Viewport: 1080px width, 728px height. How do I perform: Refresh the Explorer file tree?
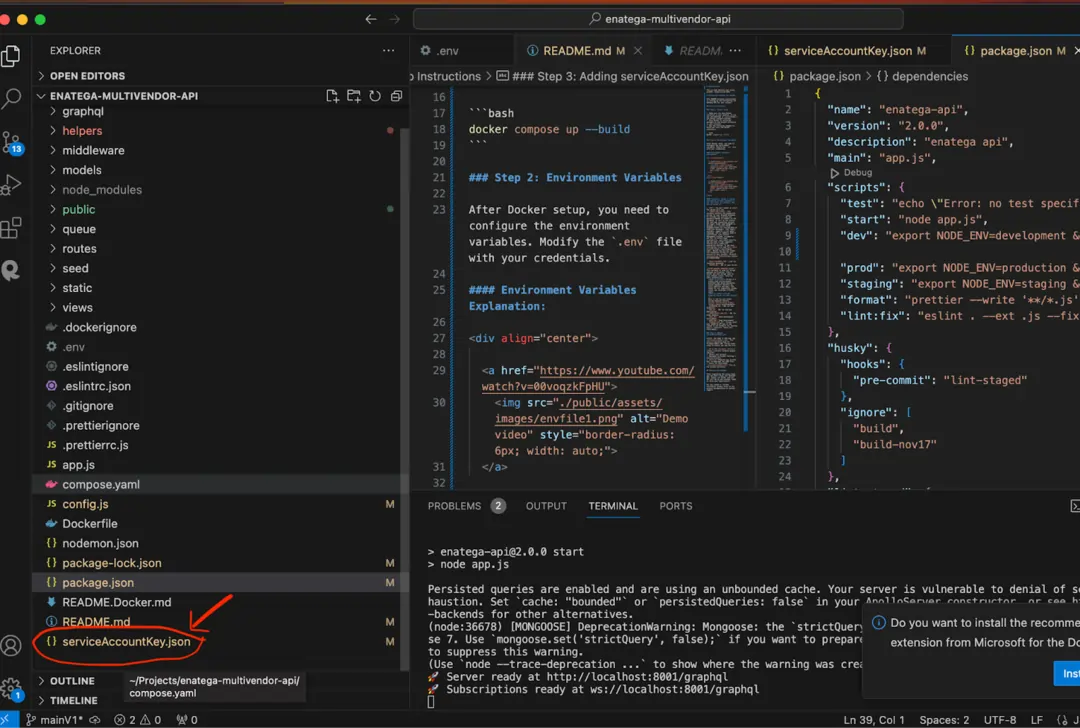(x=375, y=96)
